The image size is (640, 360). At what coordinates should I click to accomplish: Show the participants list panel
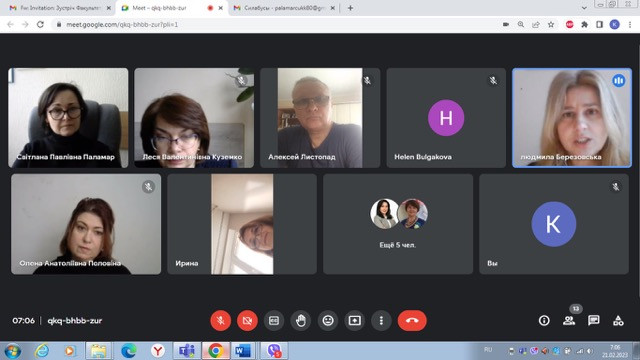pyautogui.click(x=569, y=321)
